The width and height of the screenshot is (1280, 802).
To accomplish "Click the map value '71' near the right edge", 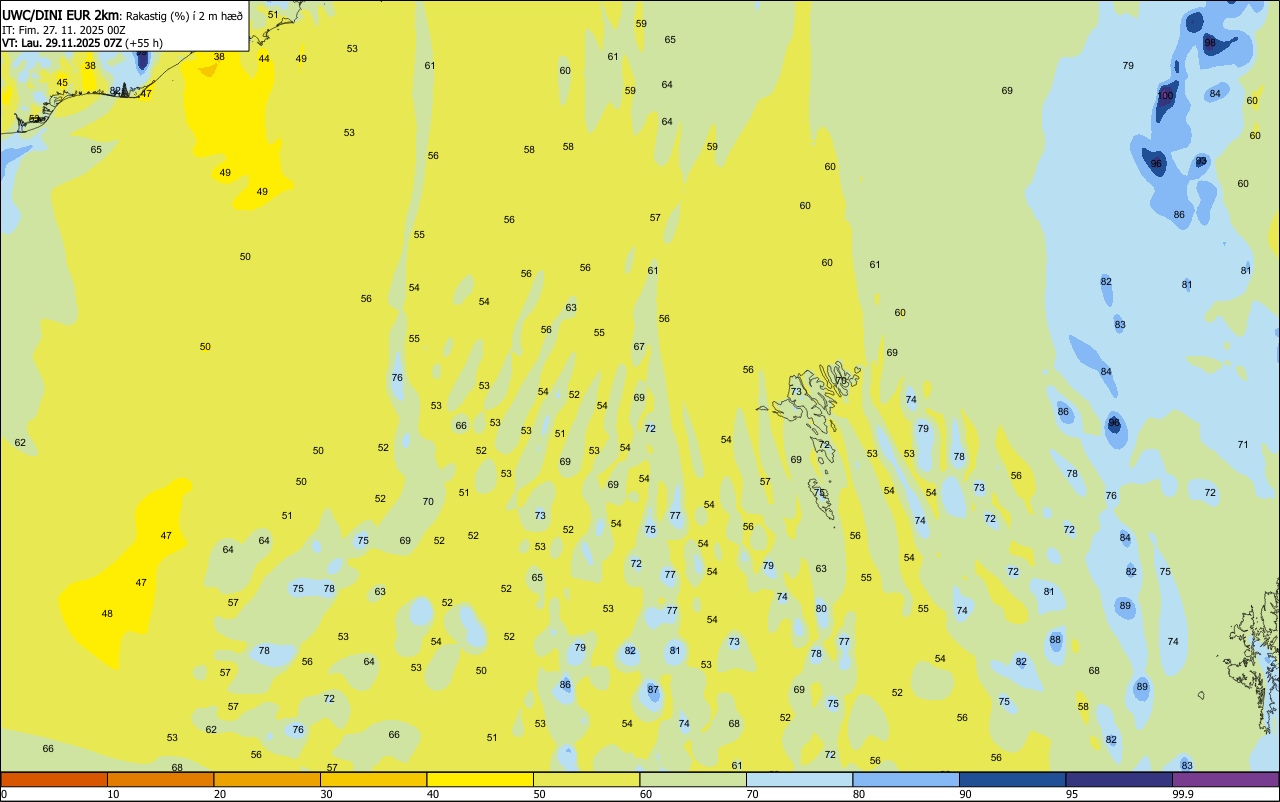I will click(1243, 444).
